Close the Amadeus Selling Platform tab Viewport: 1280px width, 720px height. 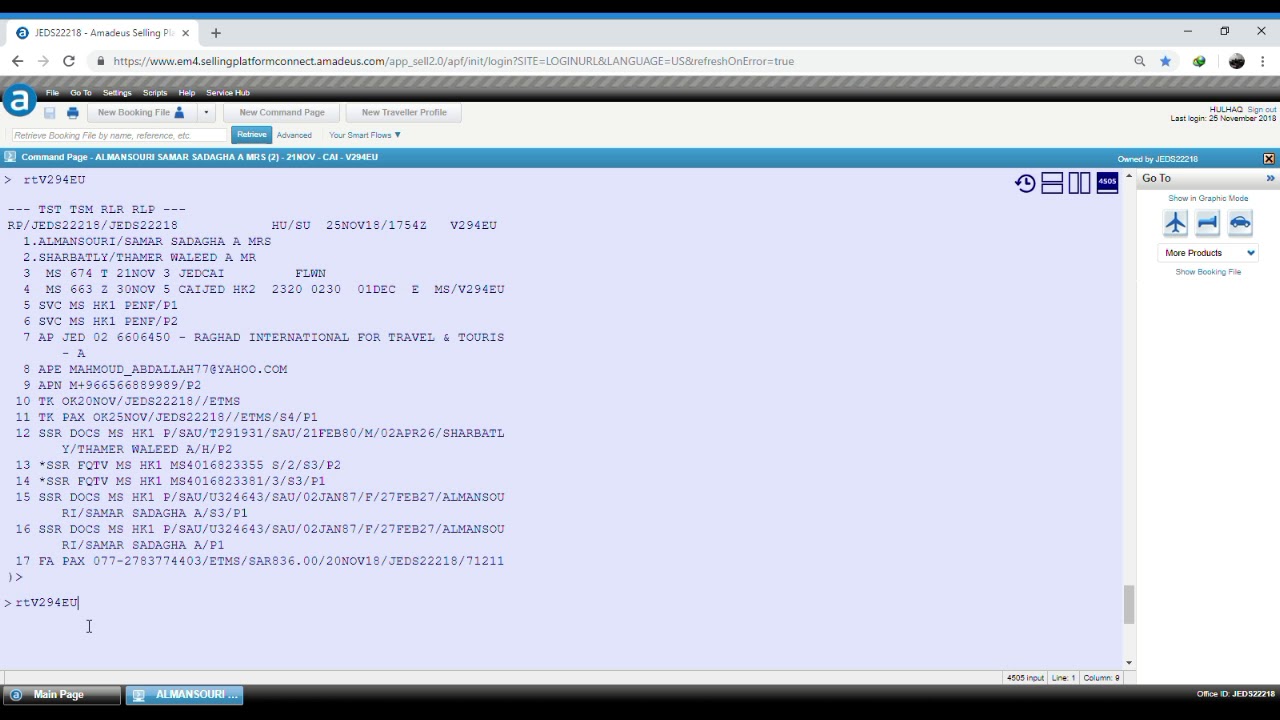185,33
